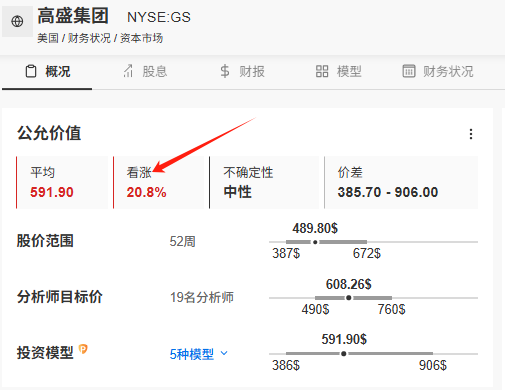Click the dollar sign icon for 财报
505x390 pixels.
pos(225,71)
